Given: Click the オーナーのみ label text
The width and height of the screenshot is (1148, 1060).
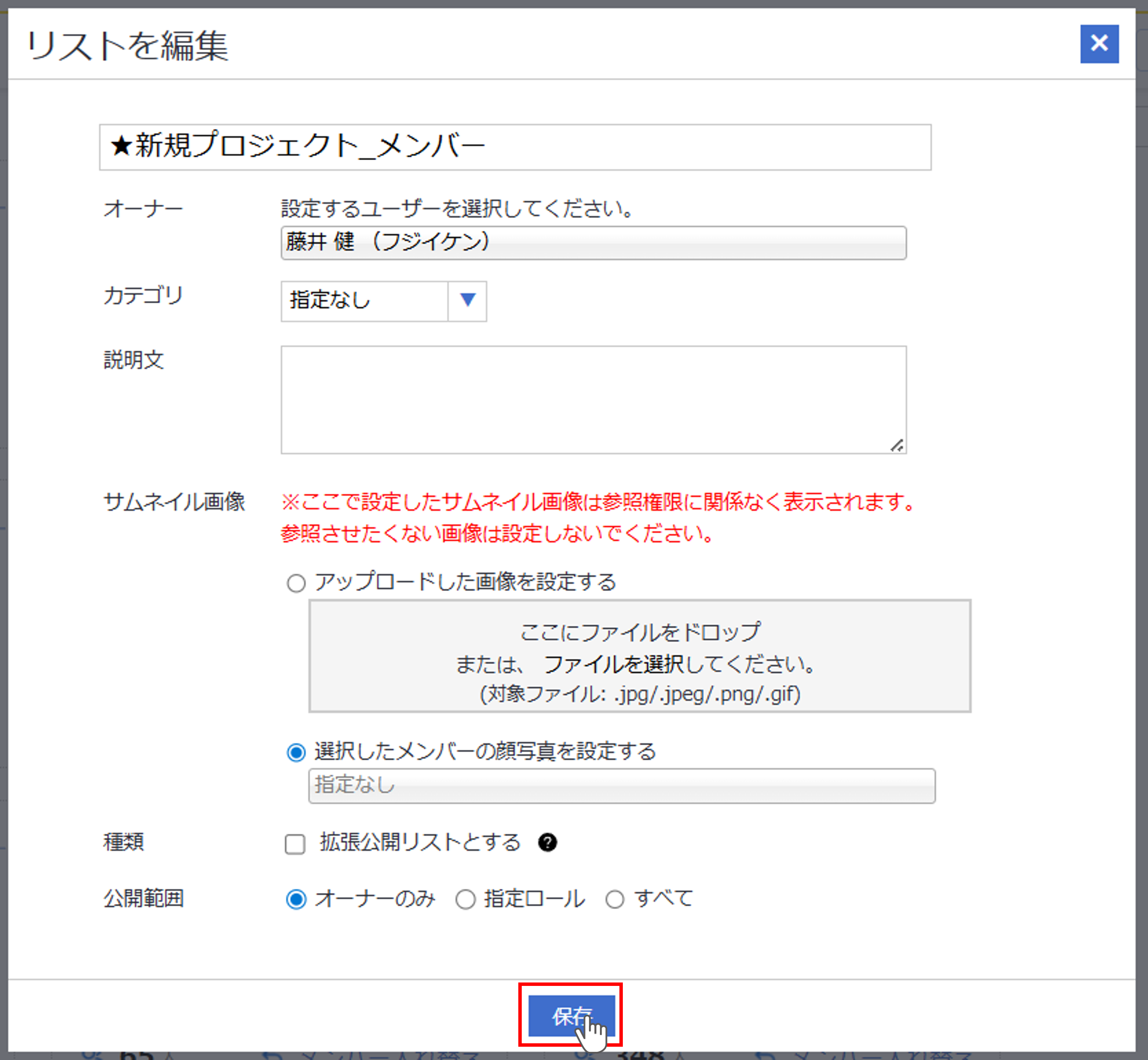Looking at the screenshot, I should point(375,898).
